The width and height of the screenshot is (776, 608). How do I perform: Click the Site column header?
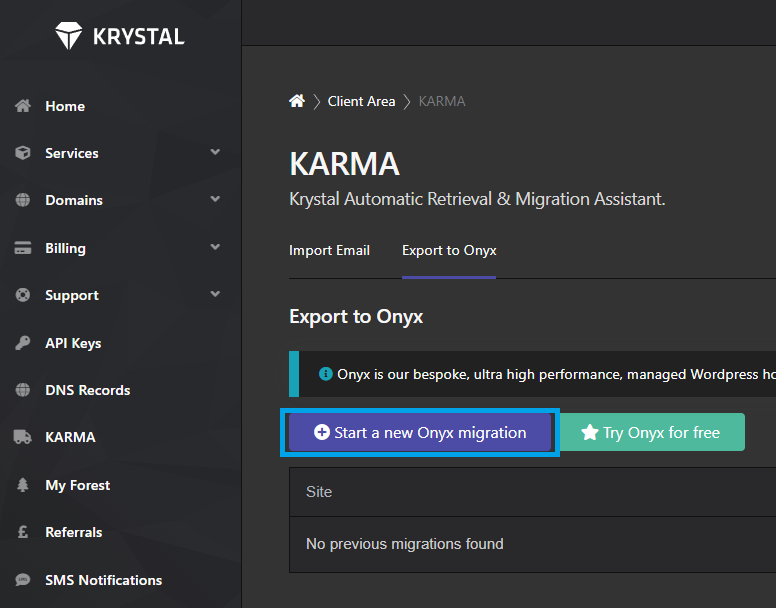pos(319,492)
